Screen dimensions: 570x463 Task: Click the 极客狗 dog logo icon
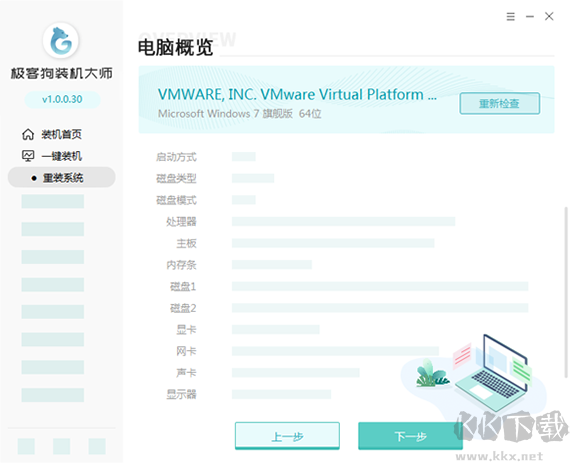(x=61, y=40)
